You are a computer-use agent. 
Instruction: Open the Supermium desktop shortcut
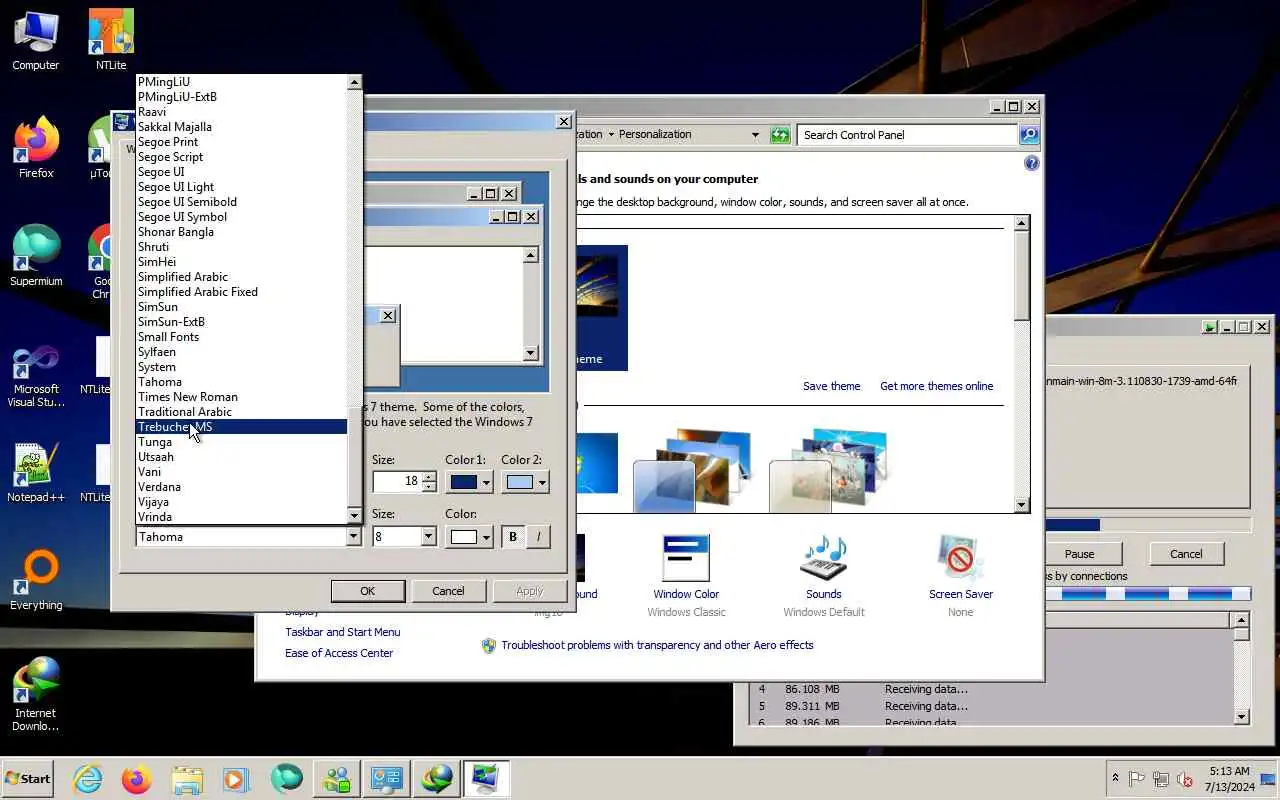pos(36,256)
